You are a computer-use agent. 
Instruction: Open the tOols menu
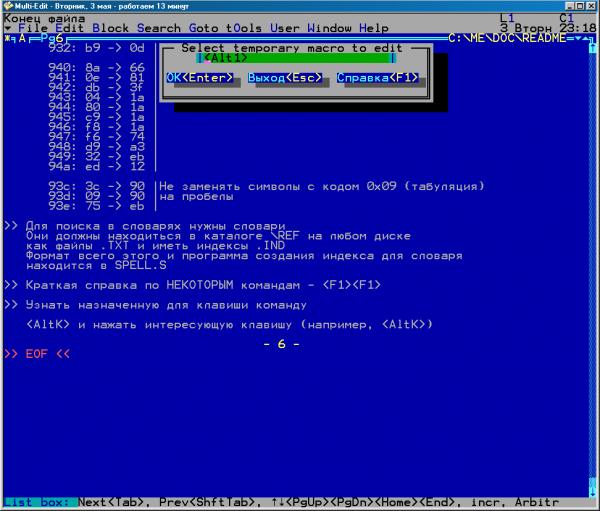point(246,28)
